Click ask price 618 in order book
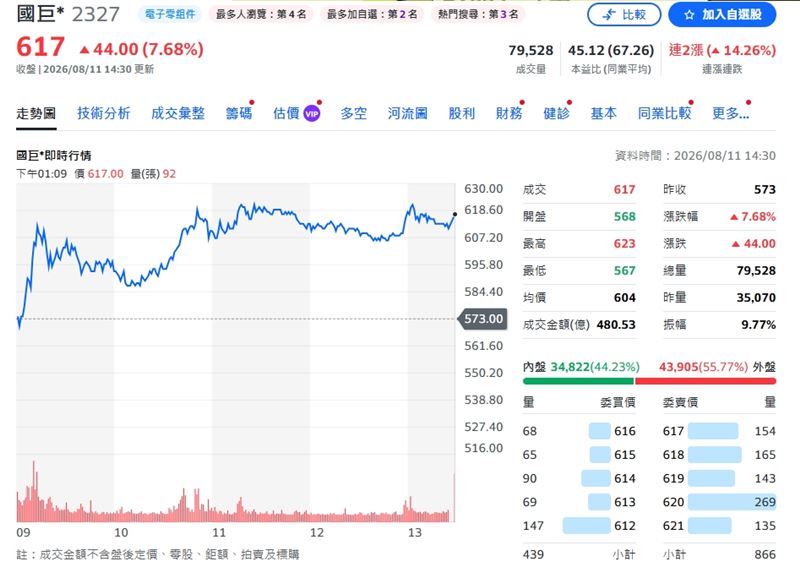 [x=673, y=455]
